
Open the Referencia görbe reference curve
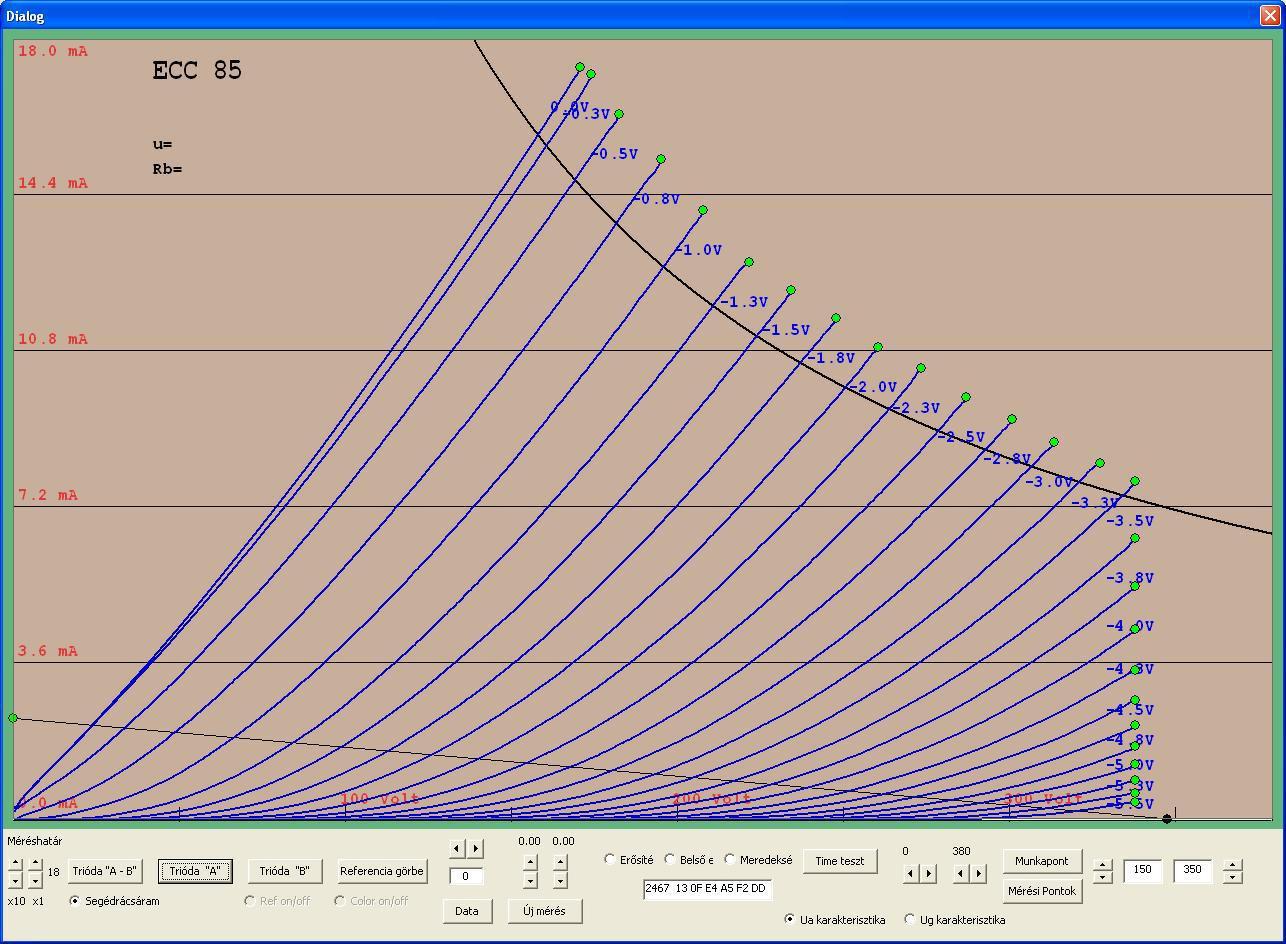(382, 871)
